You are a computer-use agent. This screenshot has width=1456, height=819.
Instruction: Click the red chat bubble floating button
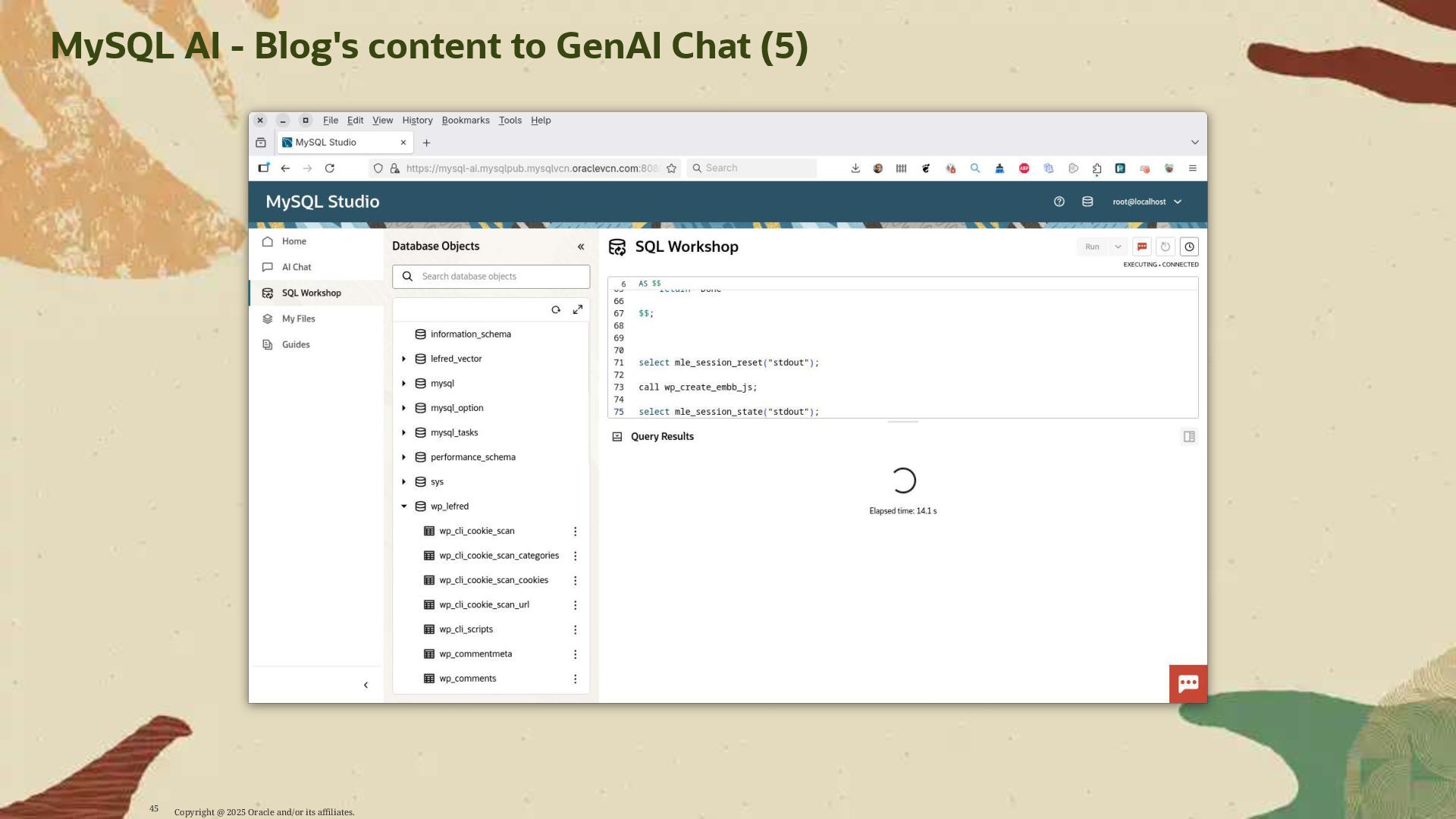[x=1188, y=683]
